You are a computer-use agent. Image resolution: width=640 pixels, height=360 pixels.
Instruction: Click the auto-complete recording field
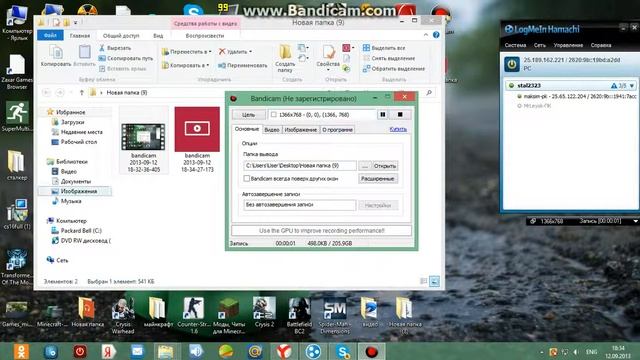click(300, 205)
